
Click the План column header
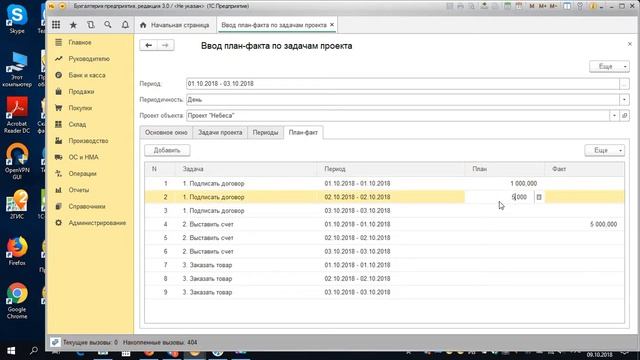point(505,169)
